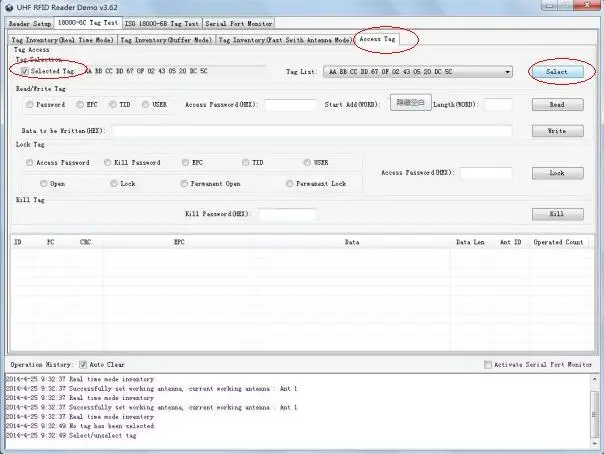This screenshot has width=604, height=454.
Task: Select Access Password radio in Lock Tag
Action: click(30, 163)
